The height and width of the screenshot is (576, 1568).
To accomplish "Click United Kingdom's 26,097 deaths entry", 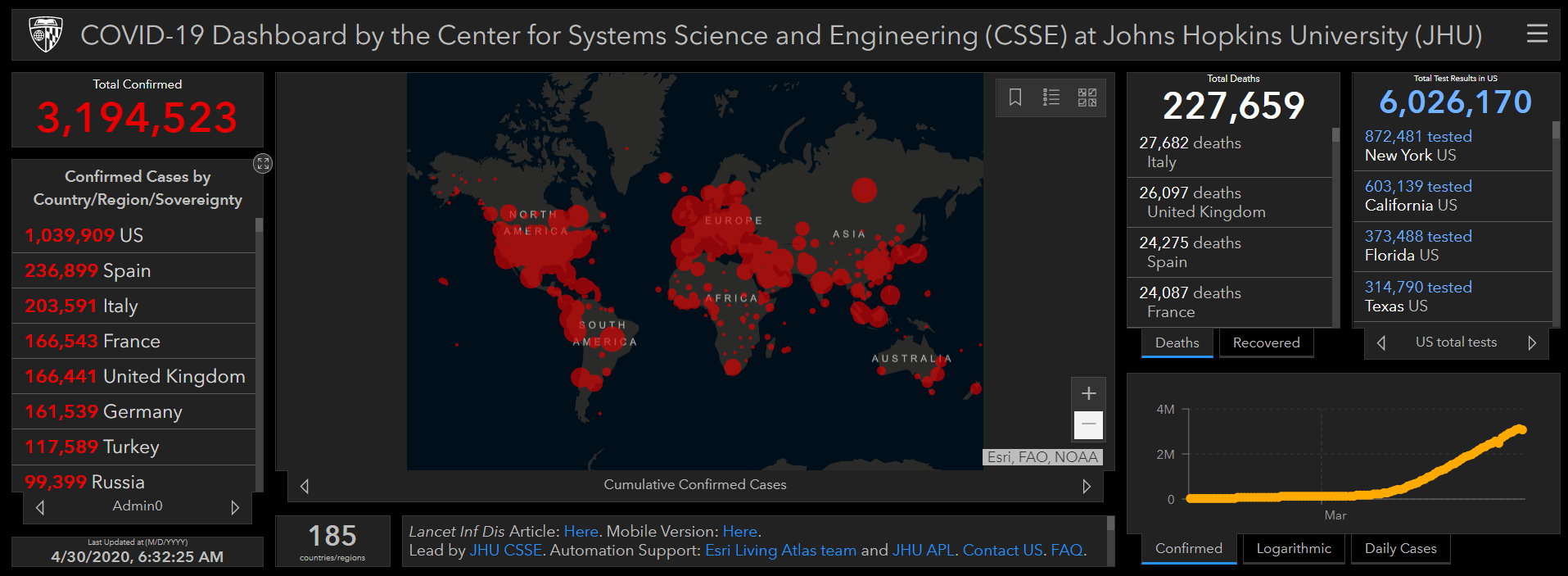I will 1230,202.
